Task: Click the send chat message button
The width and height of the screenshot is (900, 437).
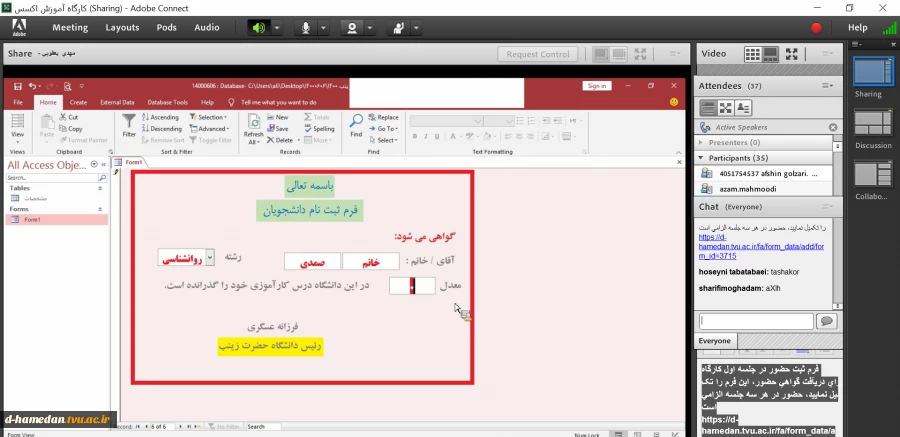Action: coord(827,321)
